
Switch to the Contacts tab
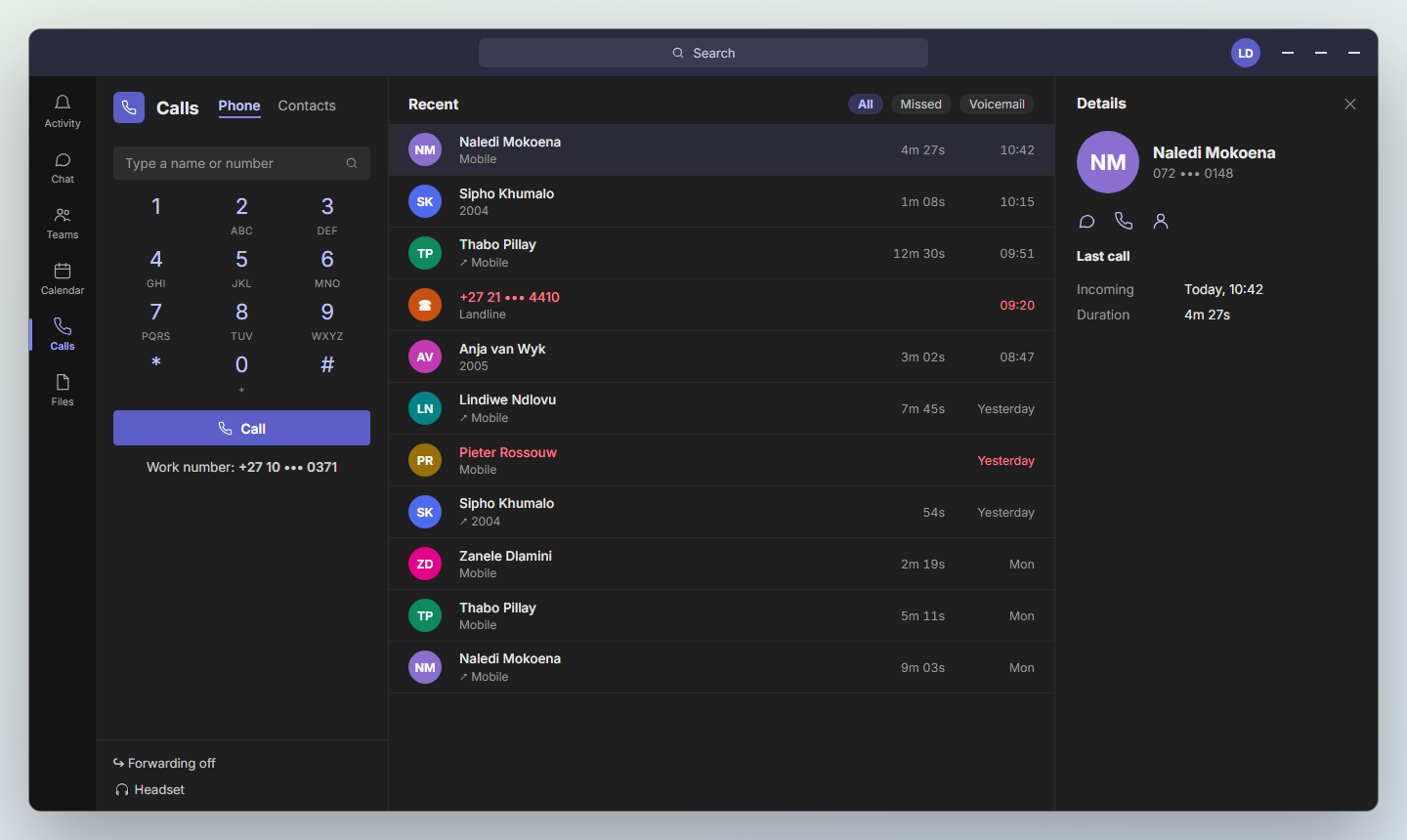307,105
